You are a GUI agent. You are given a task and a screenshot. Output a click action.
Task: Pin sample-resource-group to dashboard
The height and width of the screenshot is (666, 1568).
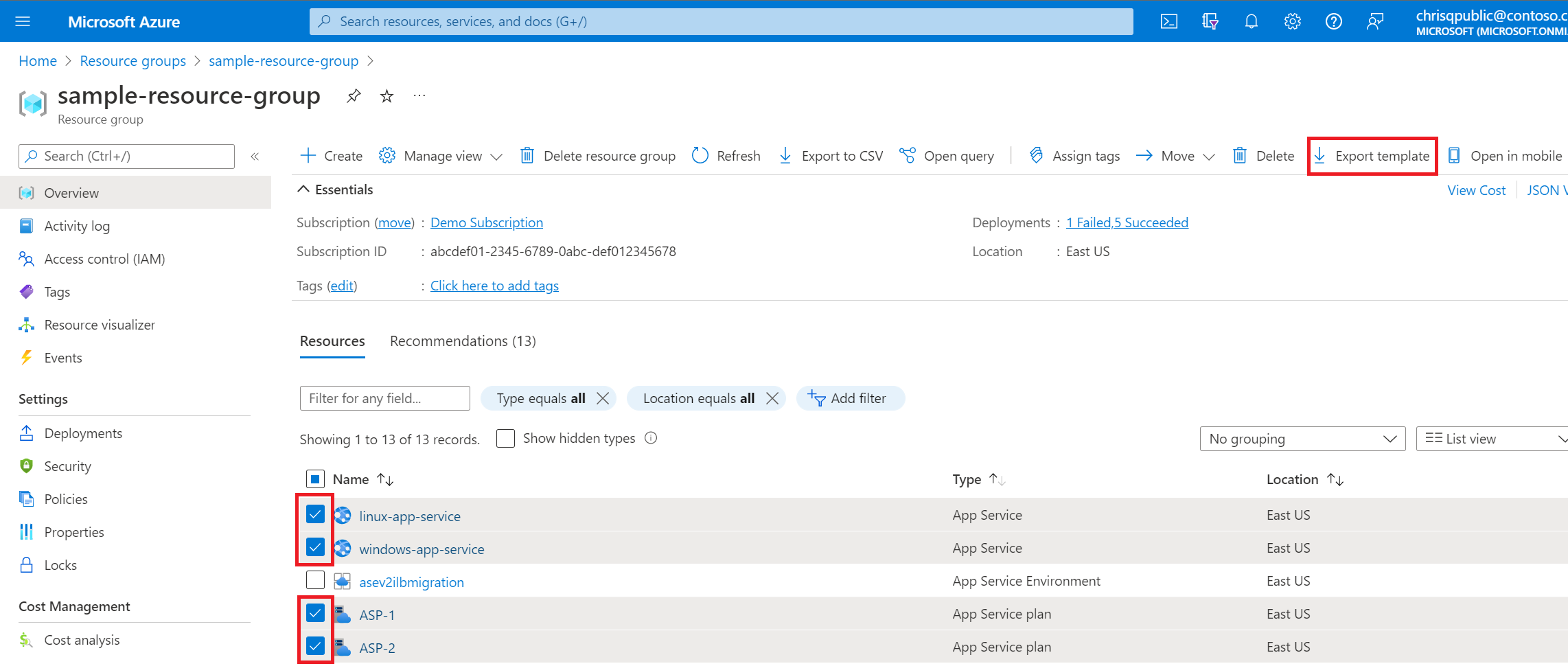click(354, 96)
